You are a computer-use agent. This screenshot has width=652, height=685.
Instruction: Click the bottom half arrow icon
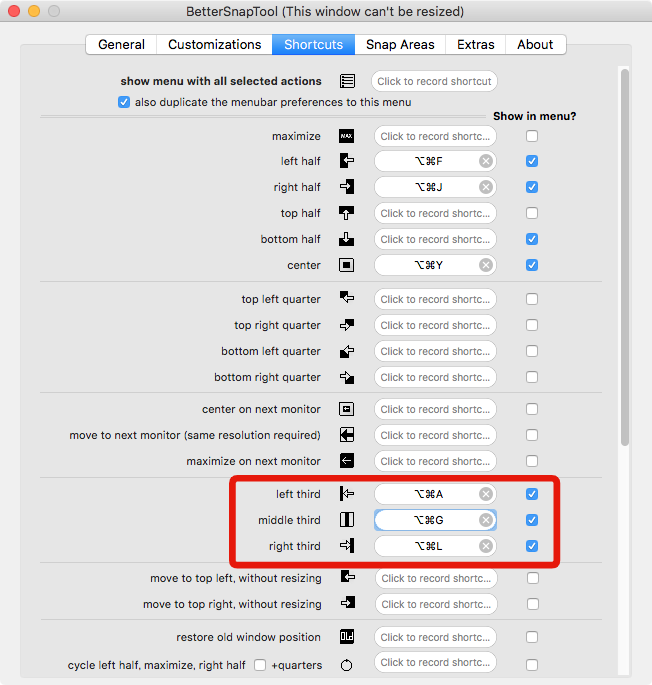click(347, 239)
